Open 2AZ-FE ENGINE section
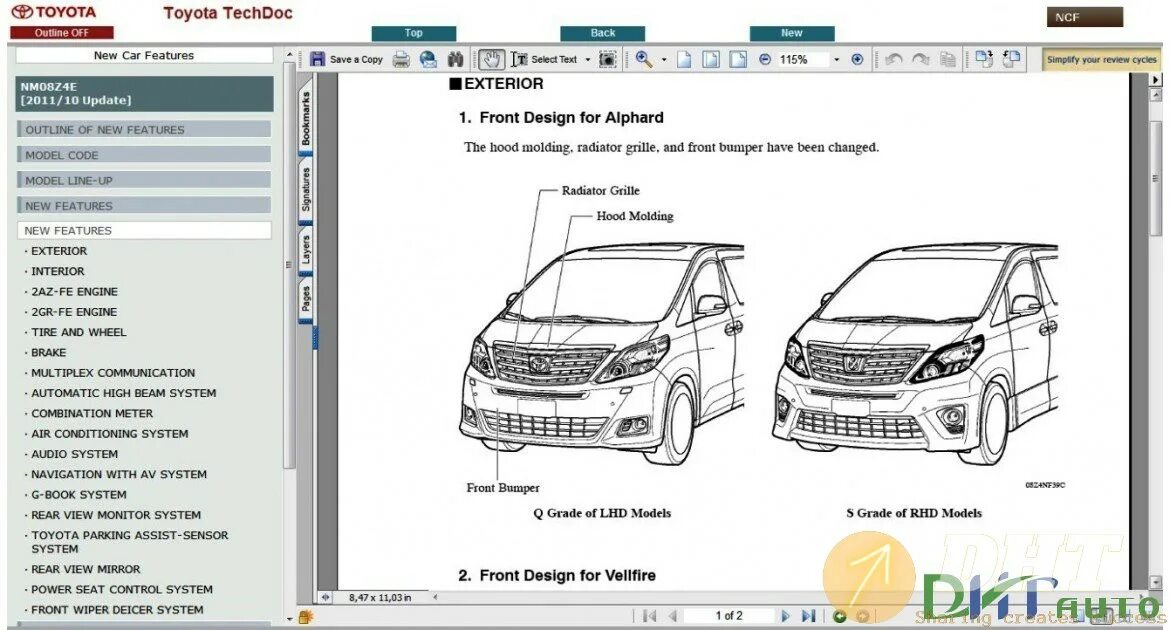The height and width of the screenshot is (630, 1170). [75, 292]
